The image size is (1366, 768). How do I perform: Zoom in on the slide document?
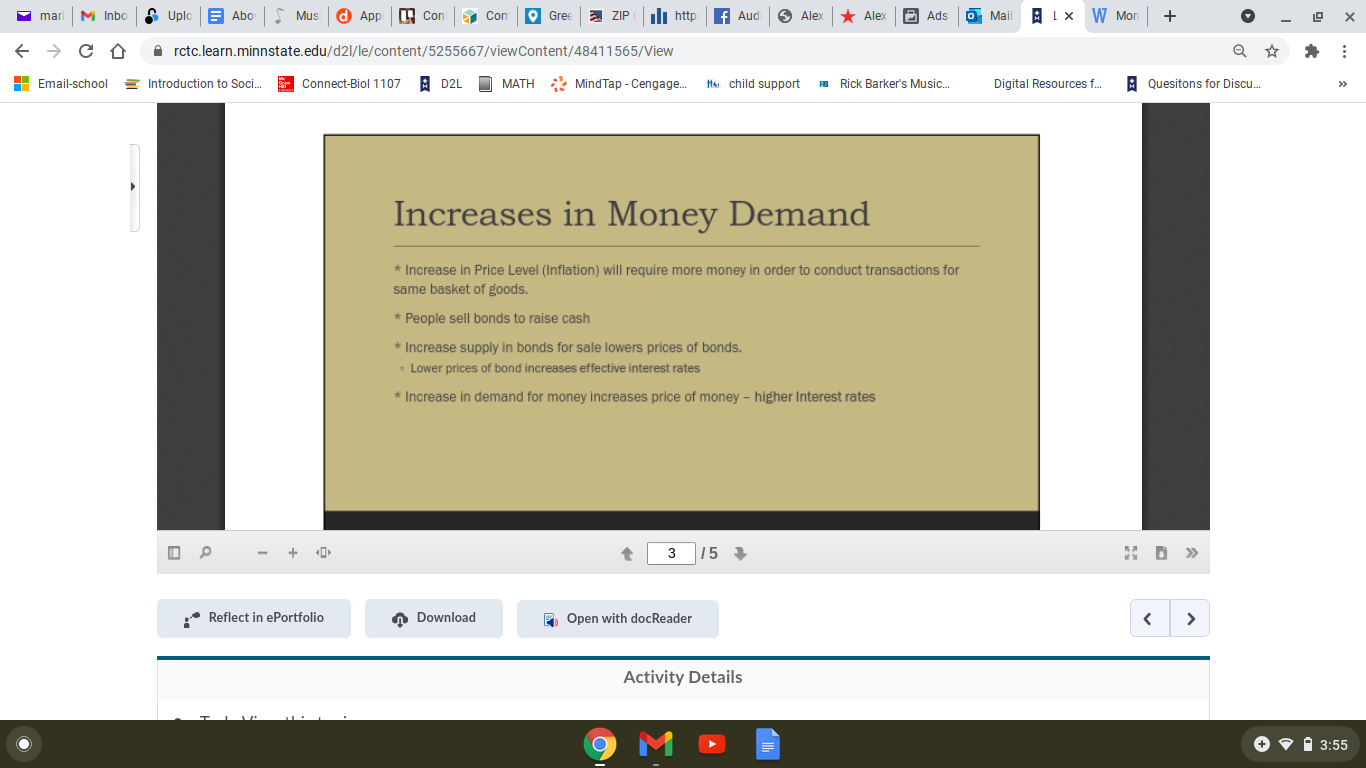tap(292, 552)
